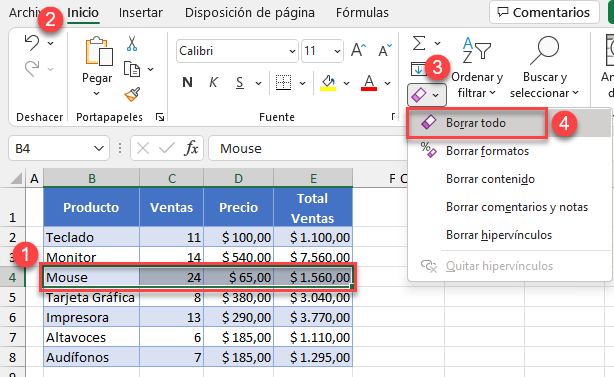Viewport: 614px width, 377px height.
Task: Click the $ 290,00 price cell
Action: (x=238, y=317)
